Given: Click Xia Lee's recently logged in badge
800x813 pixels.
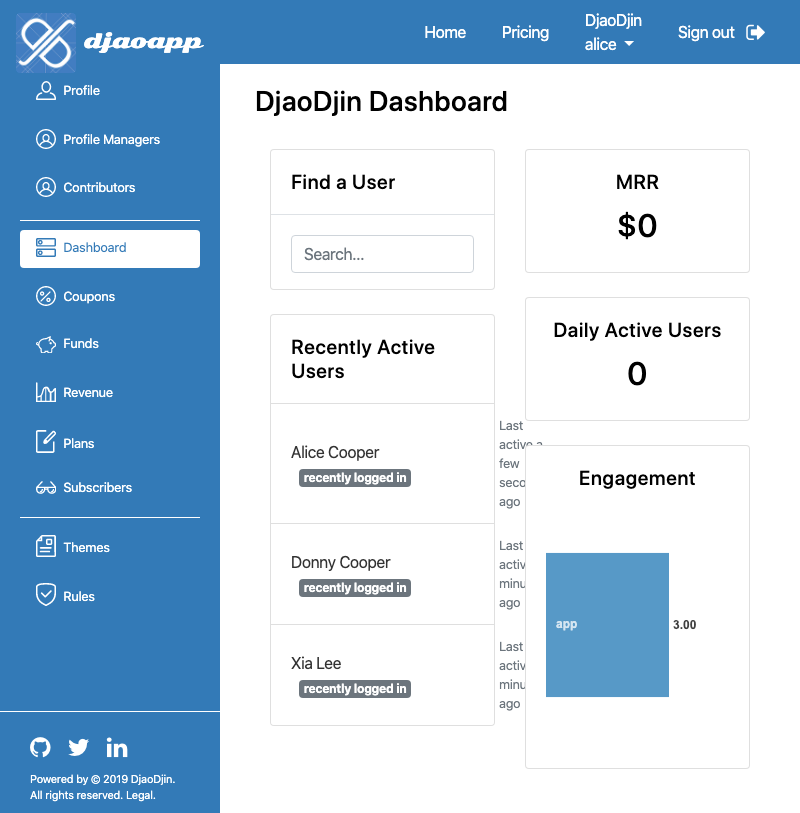Looking at the screenshot, I should pos(355,689).
